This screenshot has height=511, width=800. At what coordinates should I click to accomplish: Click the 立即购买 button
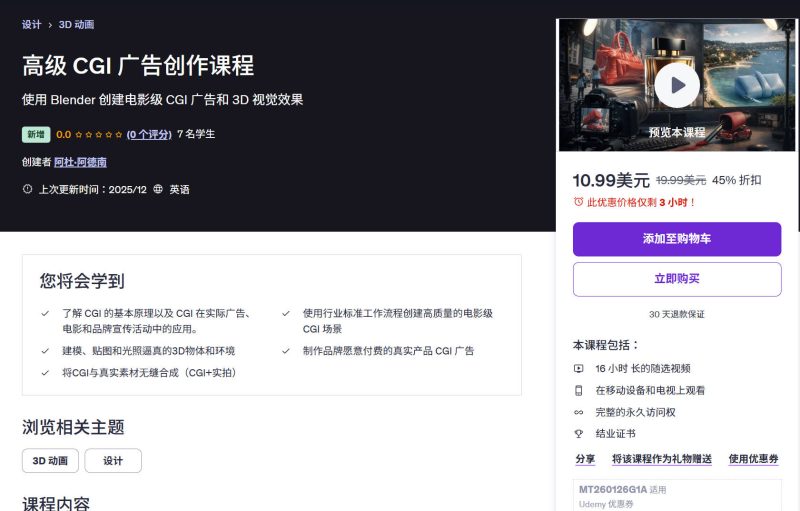[x=677, y=279]
